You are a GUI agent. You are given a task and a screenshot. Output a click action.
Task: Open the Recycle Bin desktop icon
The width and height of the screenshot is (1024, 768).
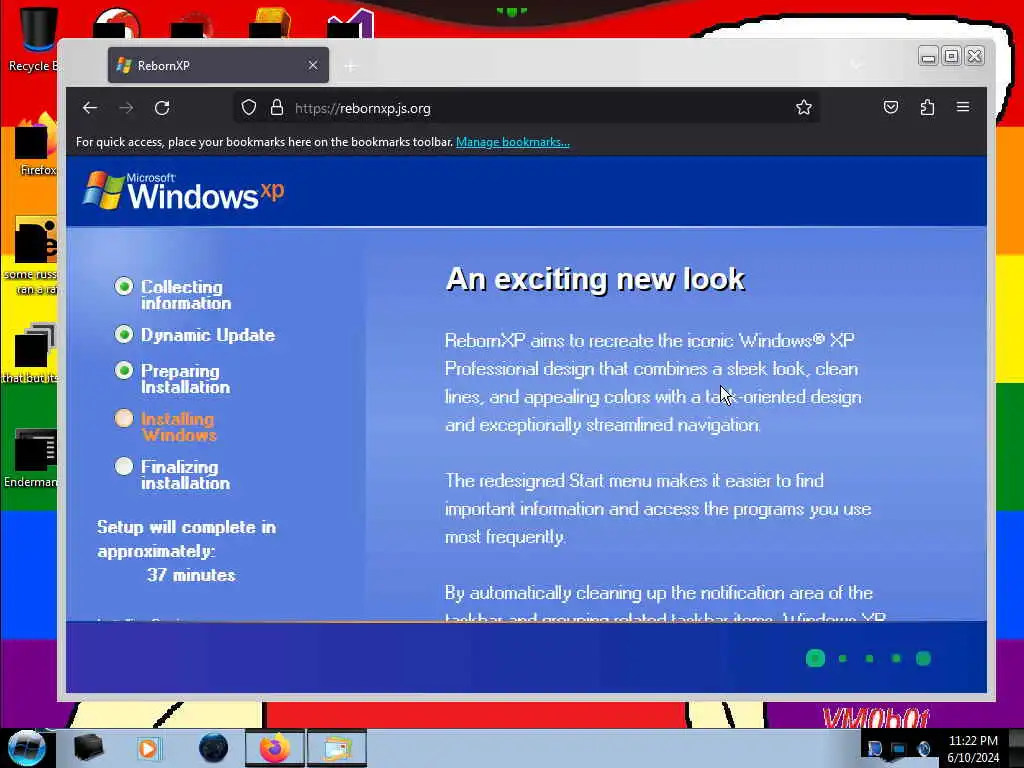(x=38, y=38)
